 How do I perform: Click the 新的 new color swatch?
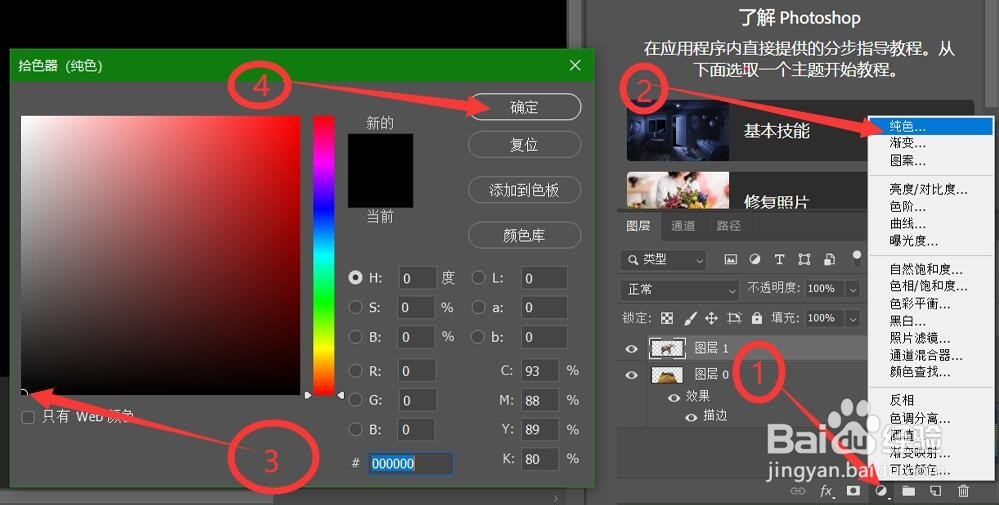[x=380, y=152]
